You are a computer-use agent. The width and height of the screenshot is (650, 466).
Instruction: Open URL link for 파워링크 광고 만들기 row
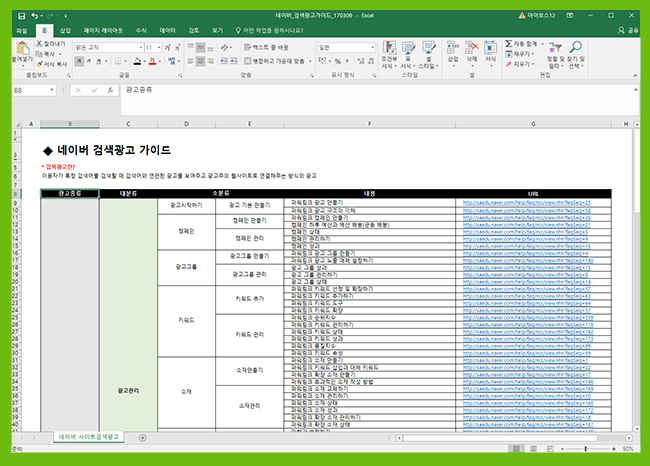point(526,203)
